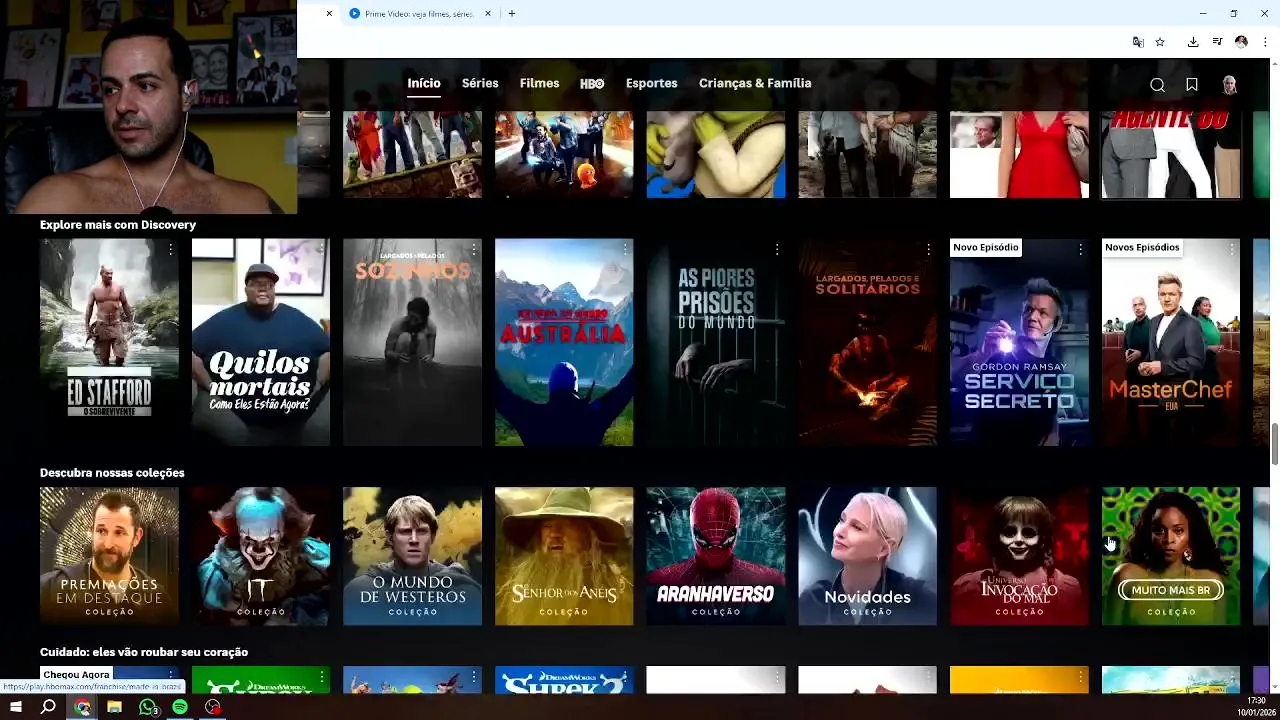The height and width of the screenshot is (720, 1280).
Task: Open As Piores Prisões do Mundo poster
Action: pyautogui.click(x=716, y=342)
